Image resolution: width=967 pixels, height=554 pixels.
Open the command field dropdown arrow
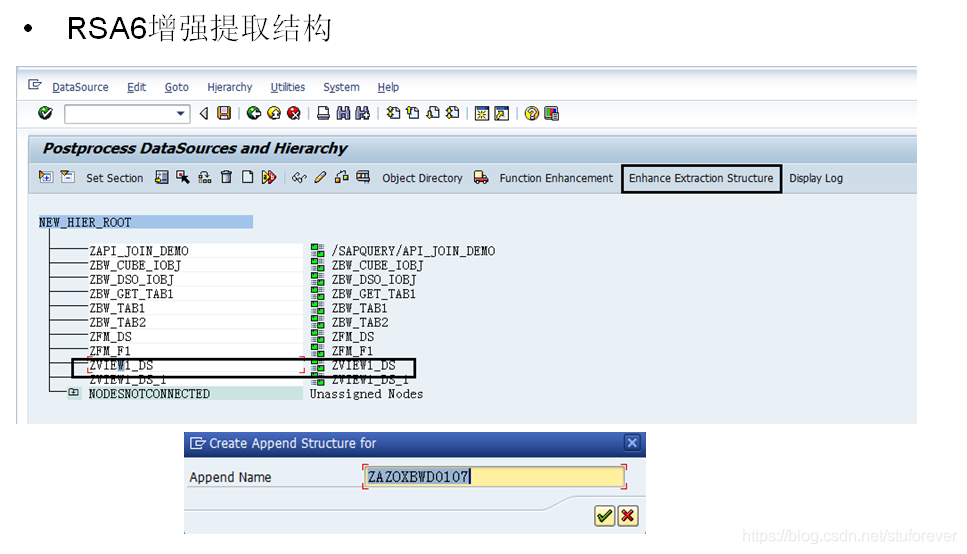(181, 114)
